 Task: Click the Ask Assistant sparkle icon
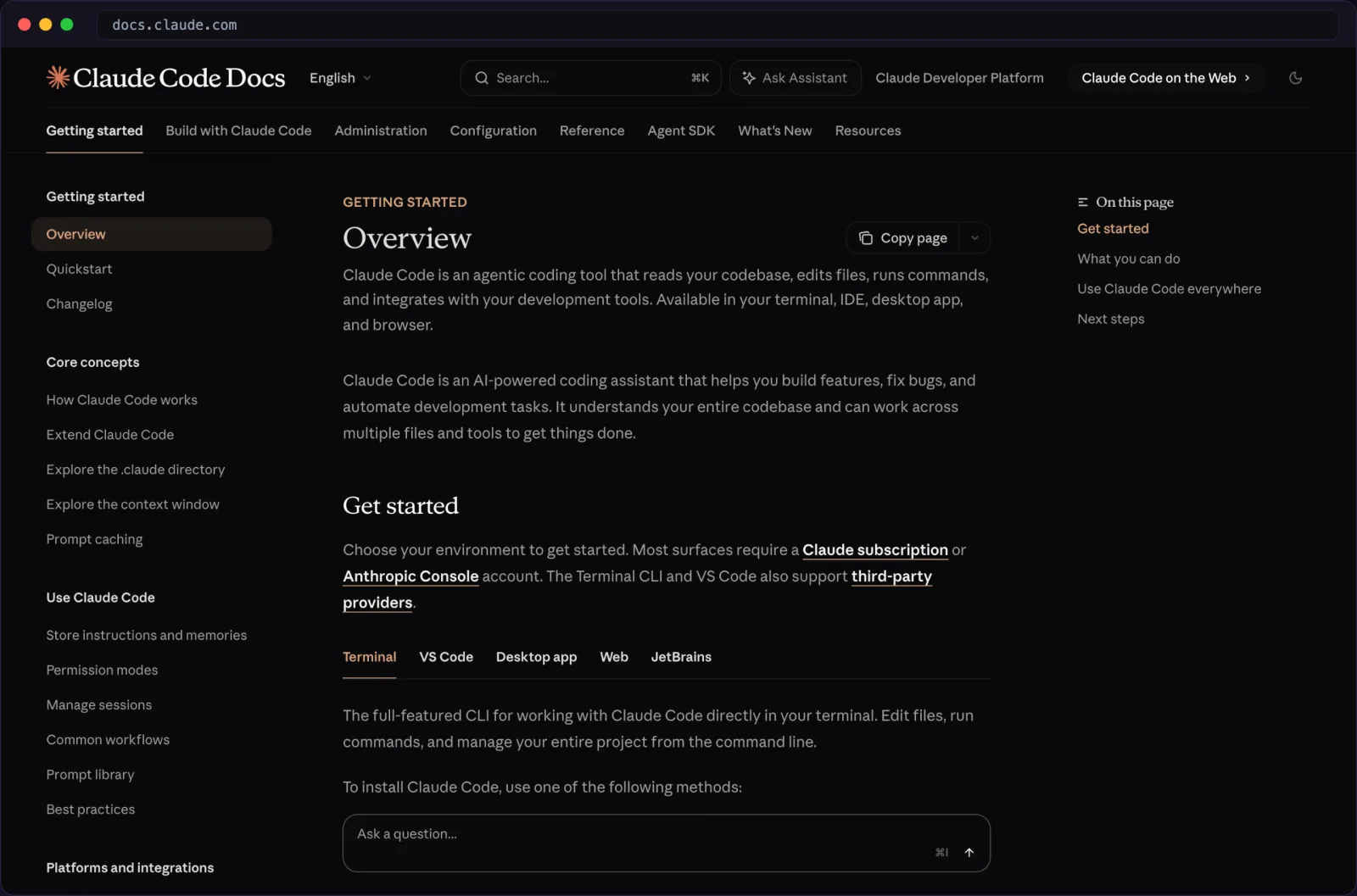749,78
